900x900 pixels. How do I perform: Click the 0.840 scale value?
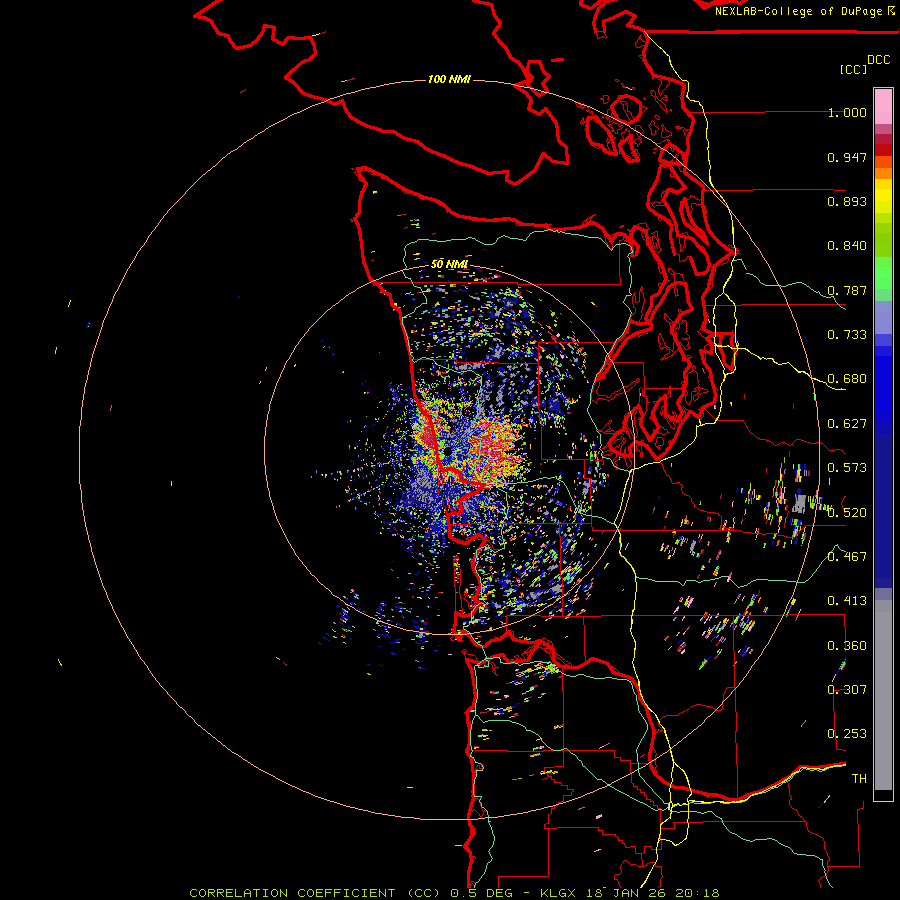(847, 246)
